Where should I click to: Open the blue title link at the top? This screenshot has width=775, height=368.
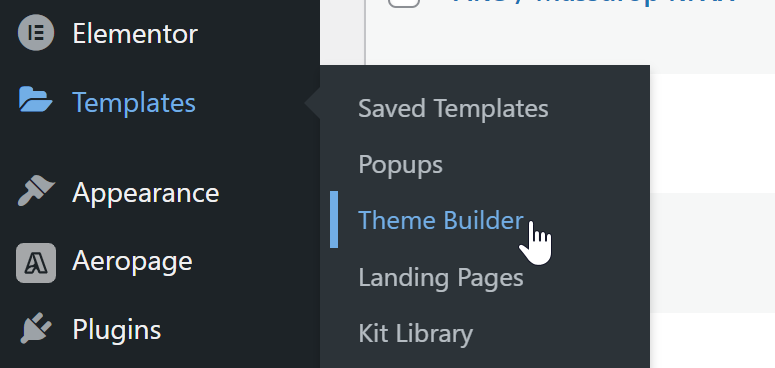point(593,2)
